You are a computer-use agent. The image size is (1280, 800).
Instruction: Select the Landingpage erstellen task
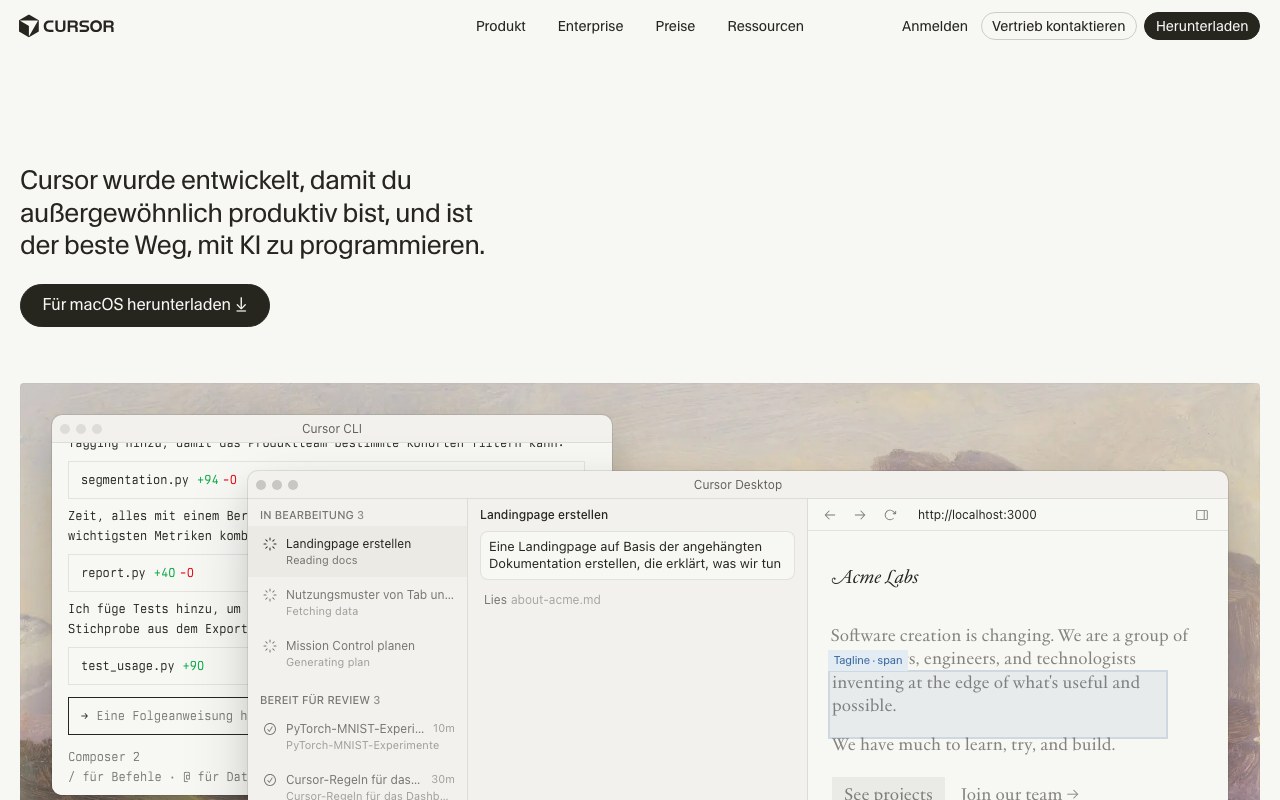coord(357,552)
